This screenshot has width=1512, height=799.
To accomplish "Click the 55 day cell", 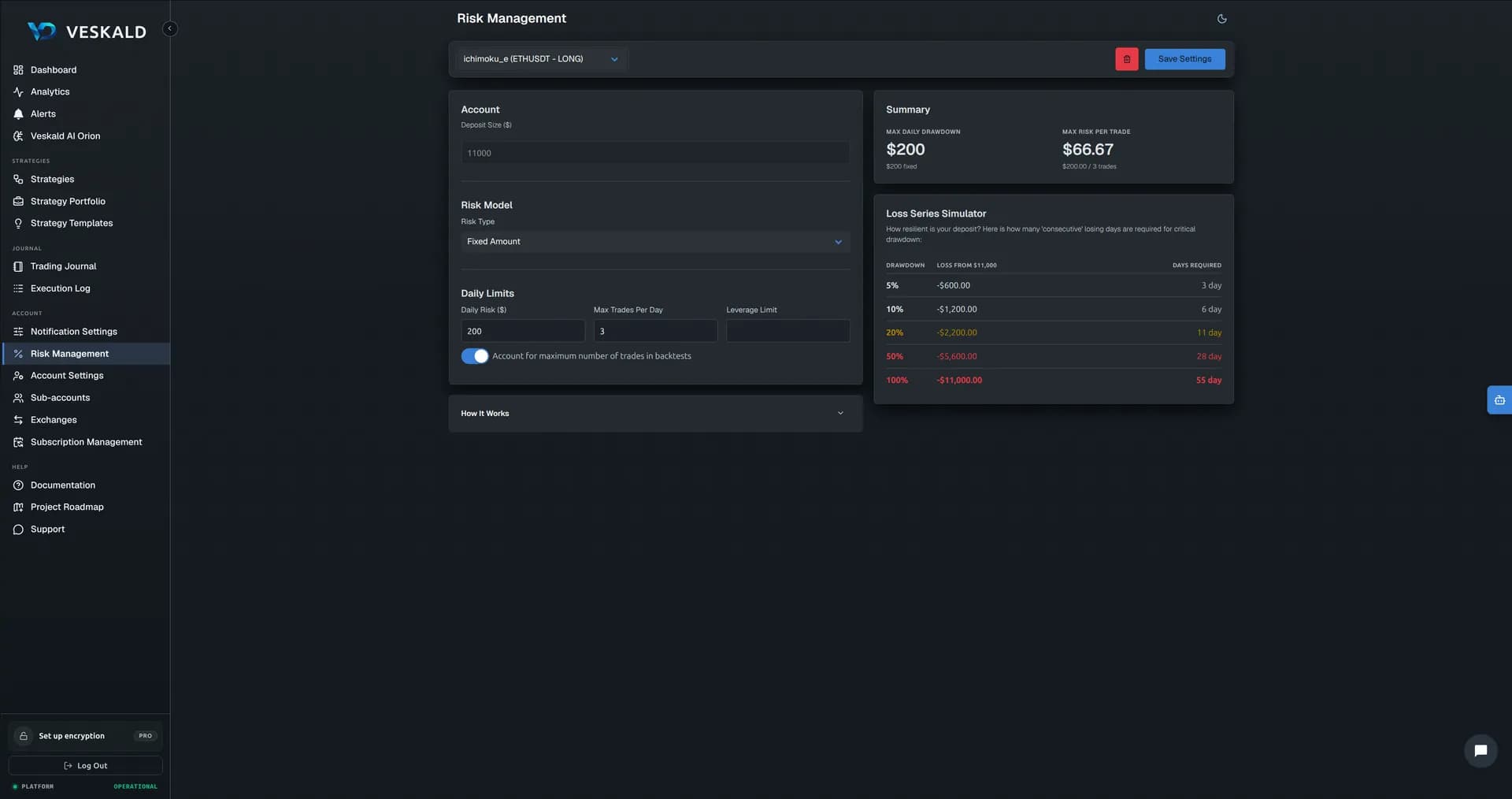I will pos(1209,381).
